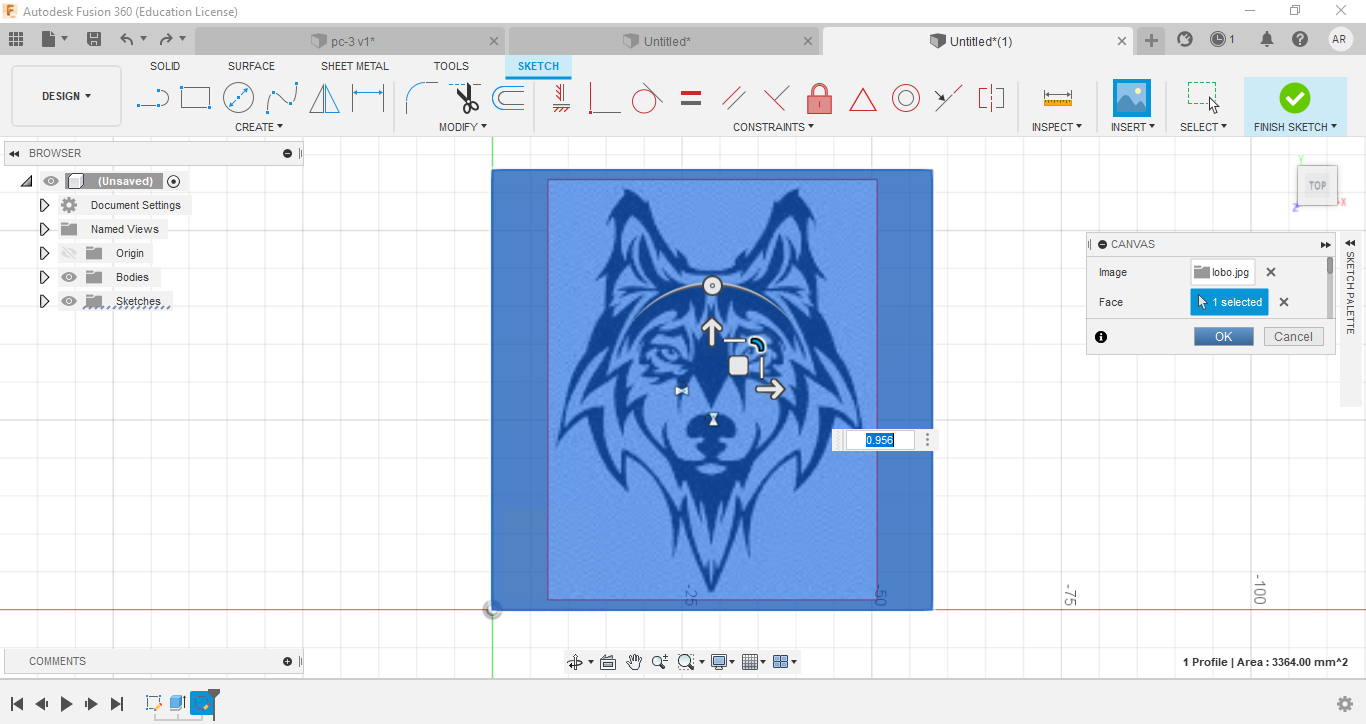Viewport: 1366px width, 724px height.
Task: Cancel the Canvas dialog
Action: coord(1293,337)
